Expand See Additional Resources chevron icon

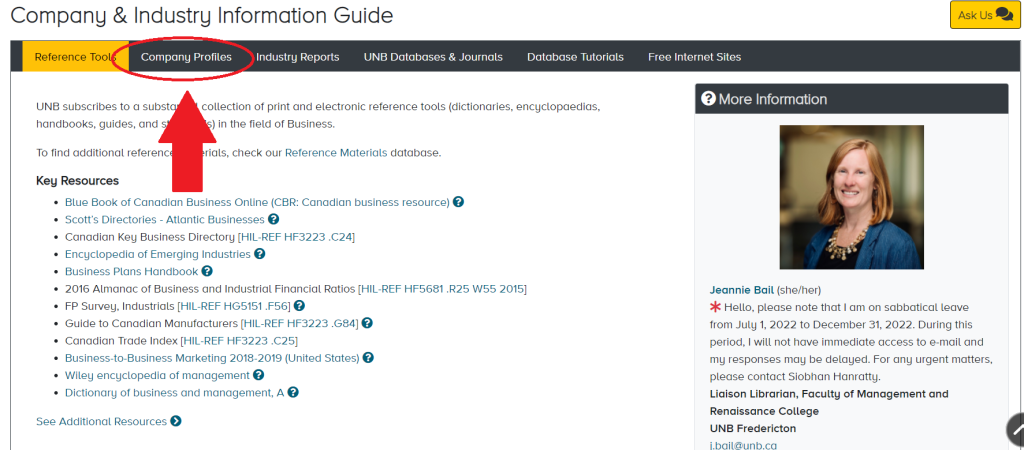176,421
